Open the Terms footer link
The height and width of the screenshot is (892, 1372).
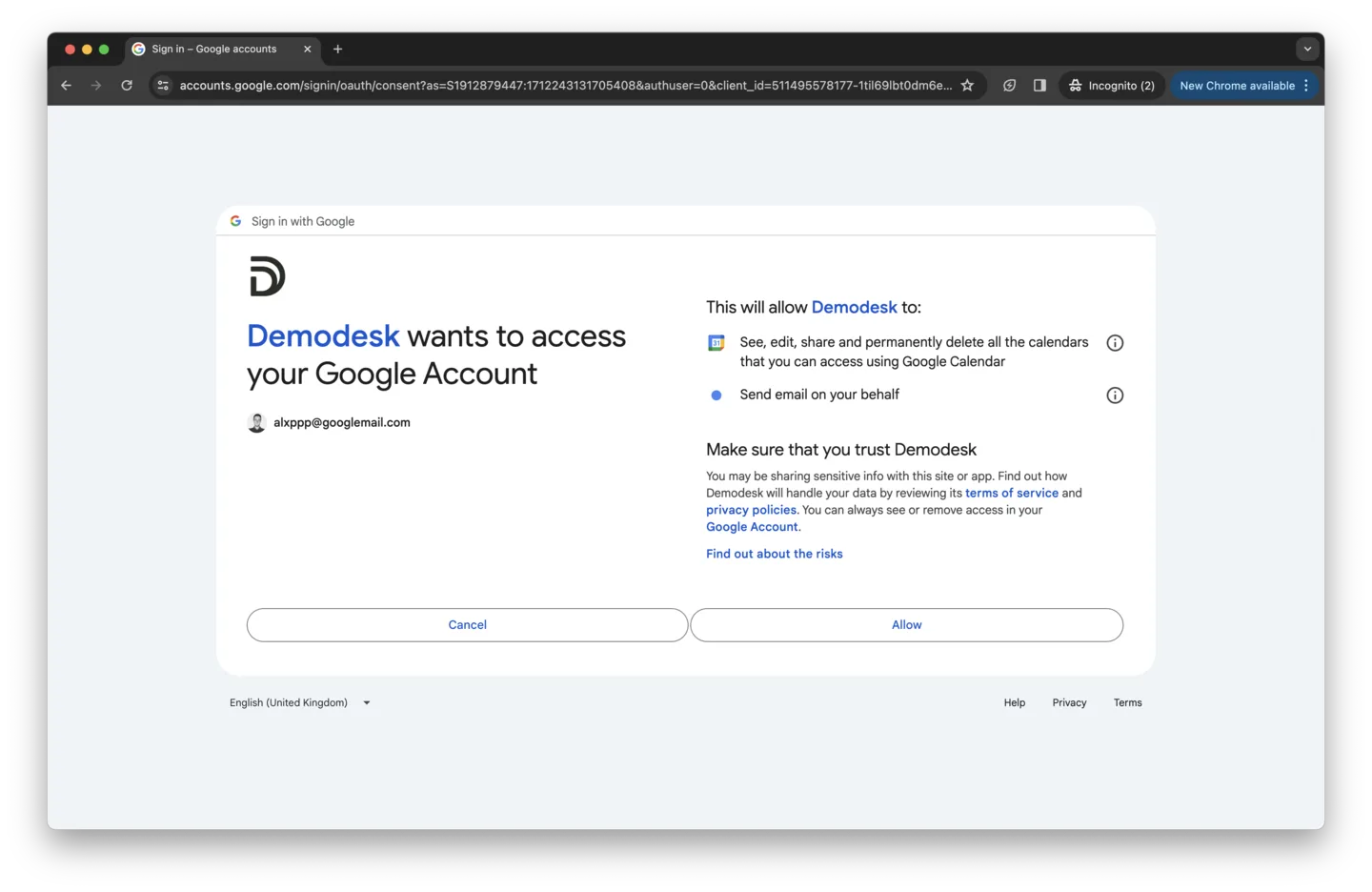tap(1127, 703)
